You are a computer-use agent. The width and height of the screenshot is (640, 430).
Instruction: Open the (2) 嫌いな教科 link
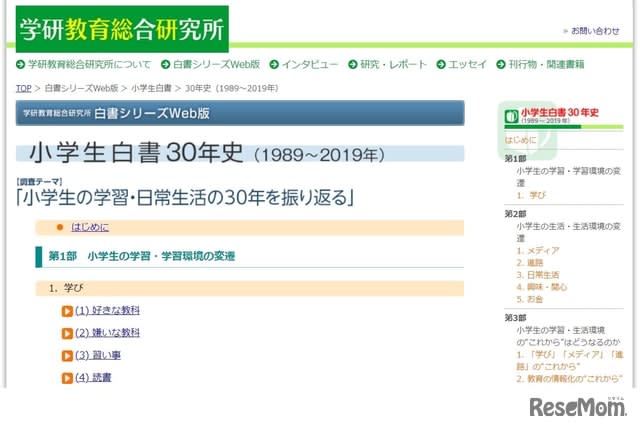[107, 333]
